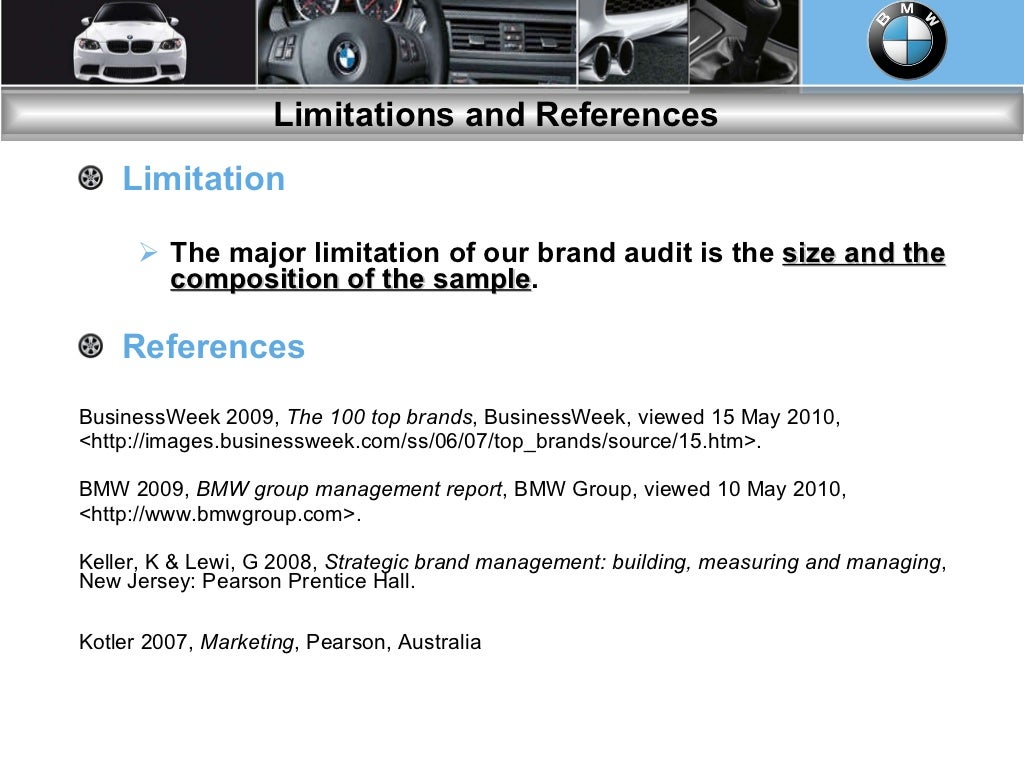
Task: Click 'viewed 15 May 2010' text
Action: point(736,417)
